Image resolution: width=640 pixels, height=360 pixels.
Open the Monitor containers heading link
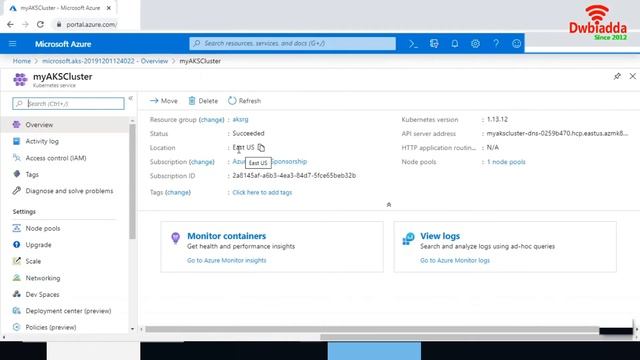(227, 236)
